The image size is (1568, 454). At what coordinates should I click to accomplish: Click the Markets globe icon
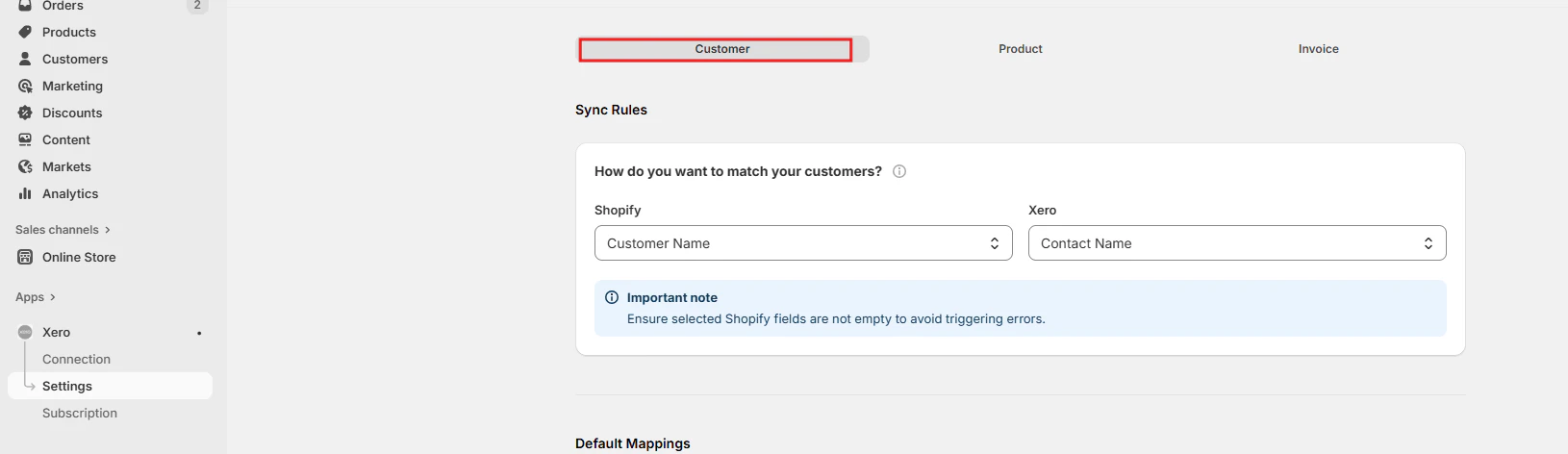tap(25, 166)
